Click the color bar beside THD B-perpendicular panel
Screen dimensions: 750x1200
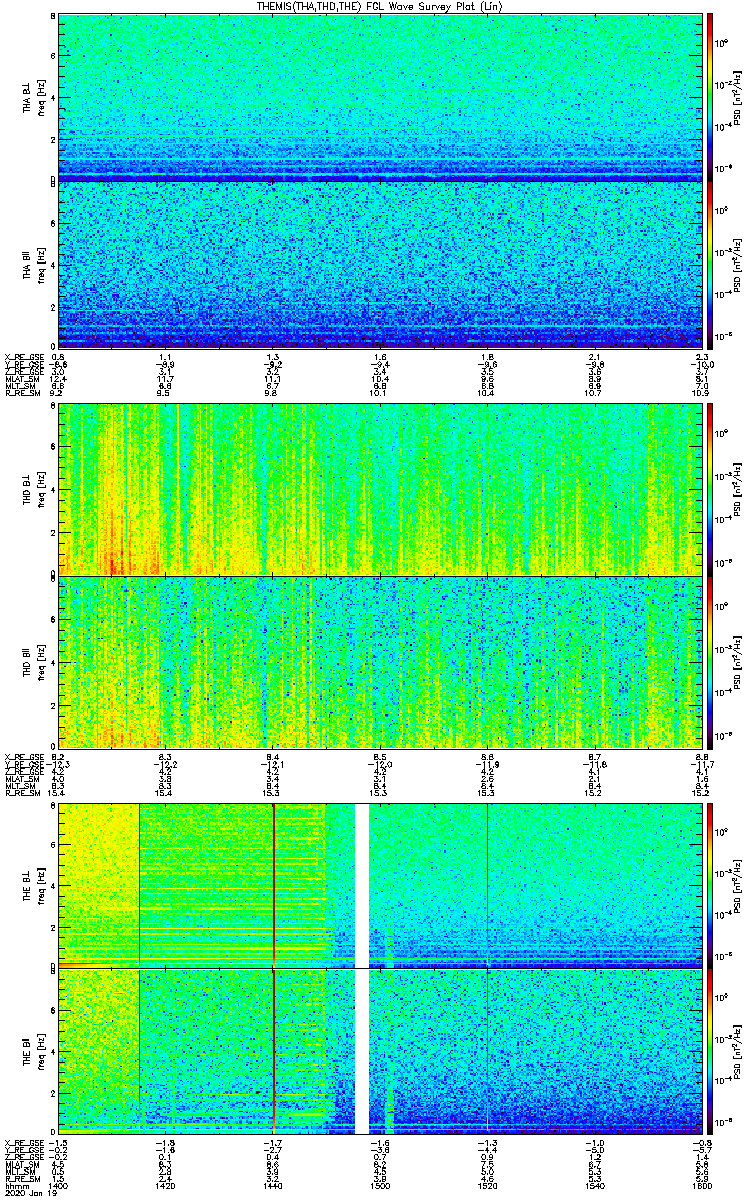point(710,488)
